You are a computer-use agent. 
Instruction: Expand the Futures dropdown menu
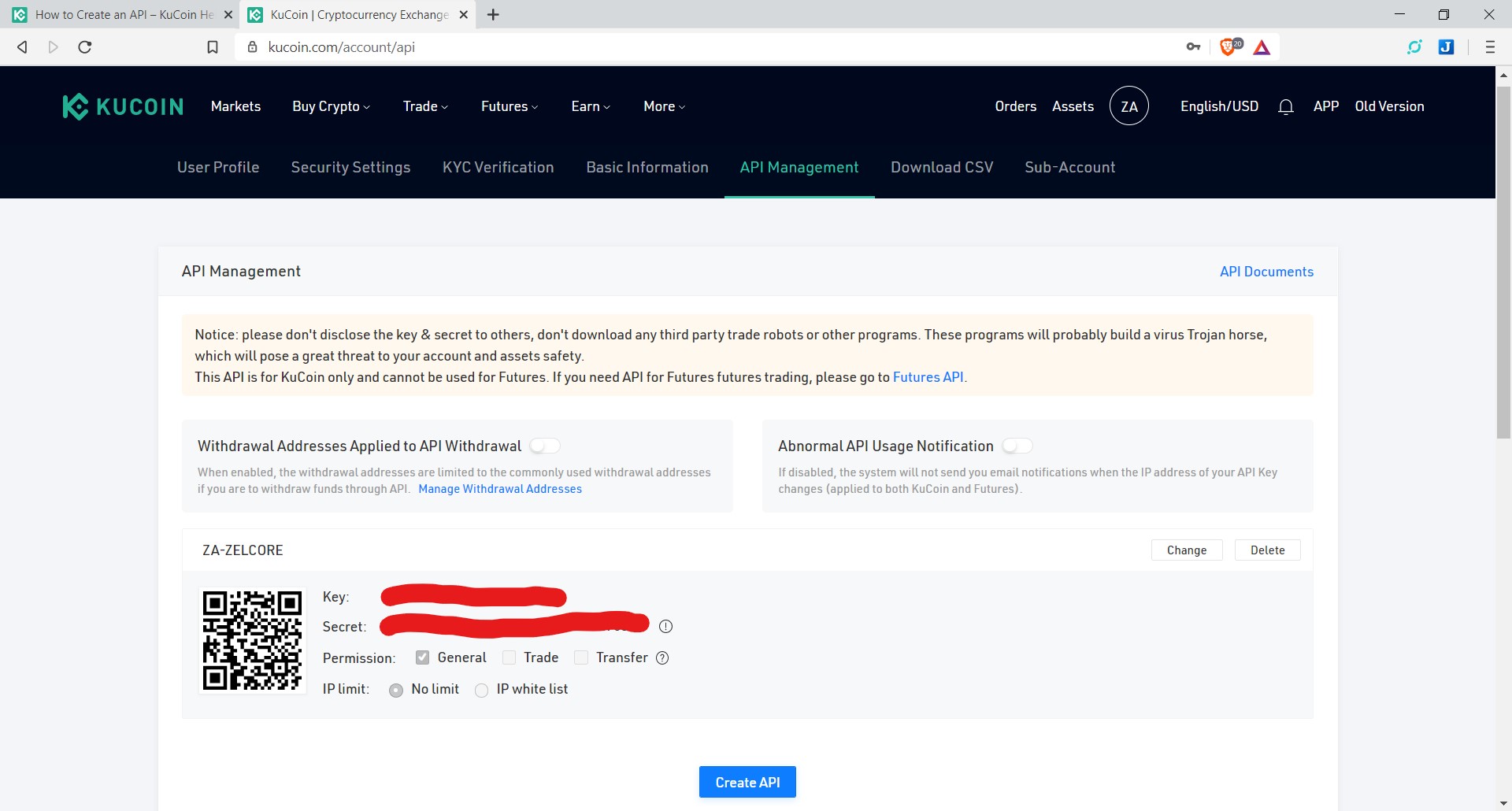click(x=510, y=106)
